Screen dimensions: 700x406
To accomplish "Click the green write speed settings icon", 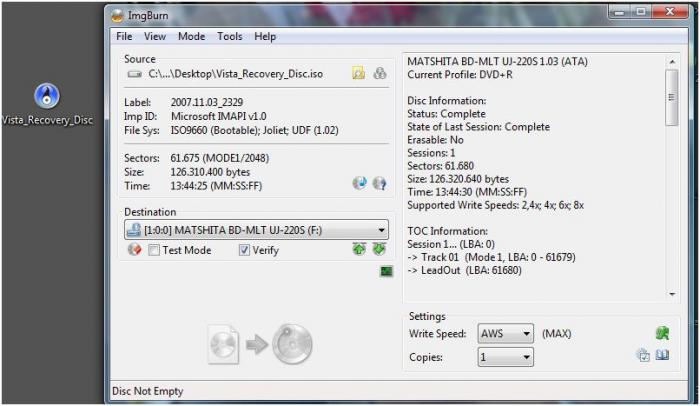I will (662, 333).
